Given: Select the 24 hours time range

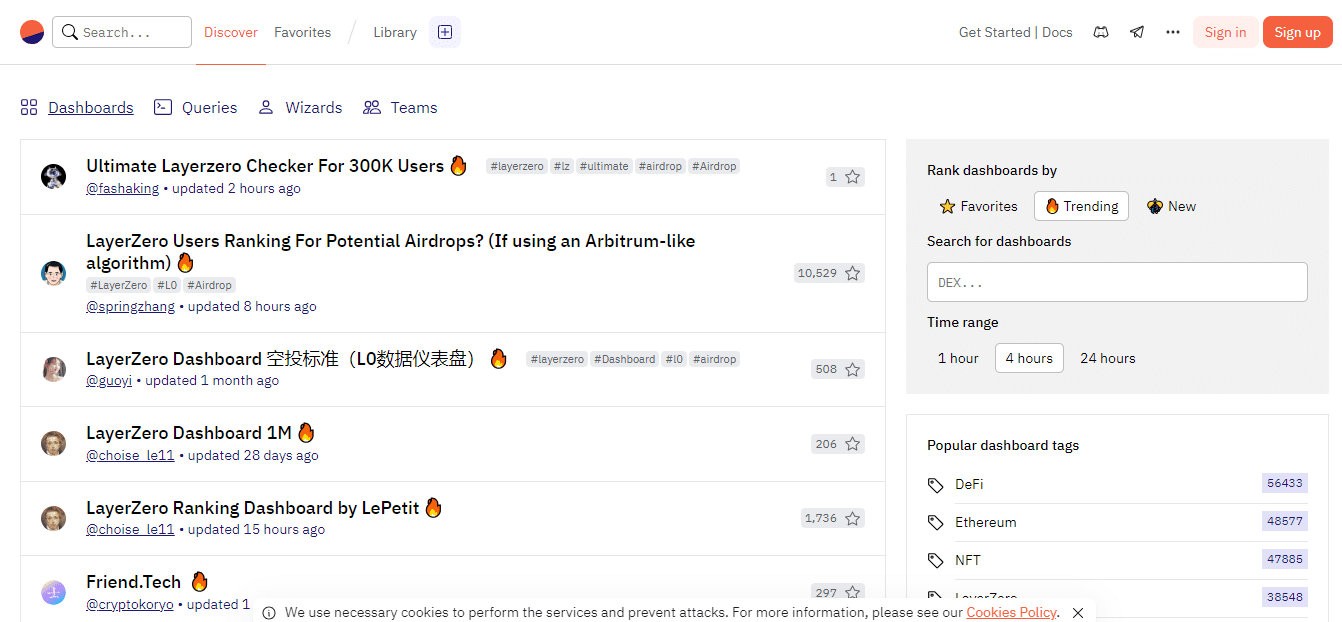Looking at the screenshot, I should (1107, 357).
